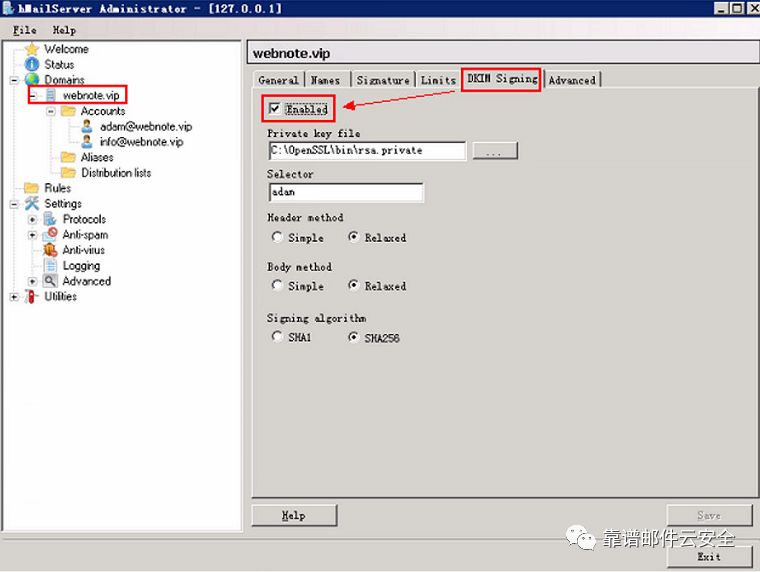Click the Exit button
The image size is (760, 572).
[709, 556]
